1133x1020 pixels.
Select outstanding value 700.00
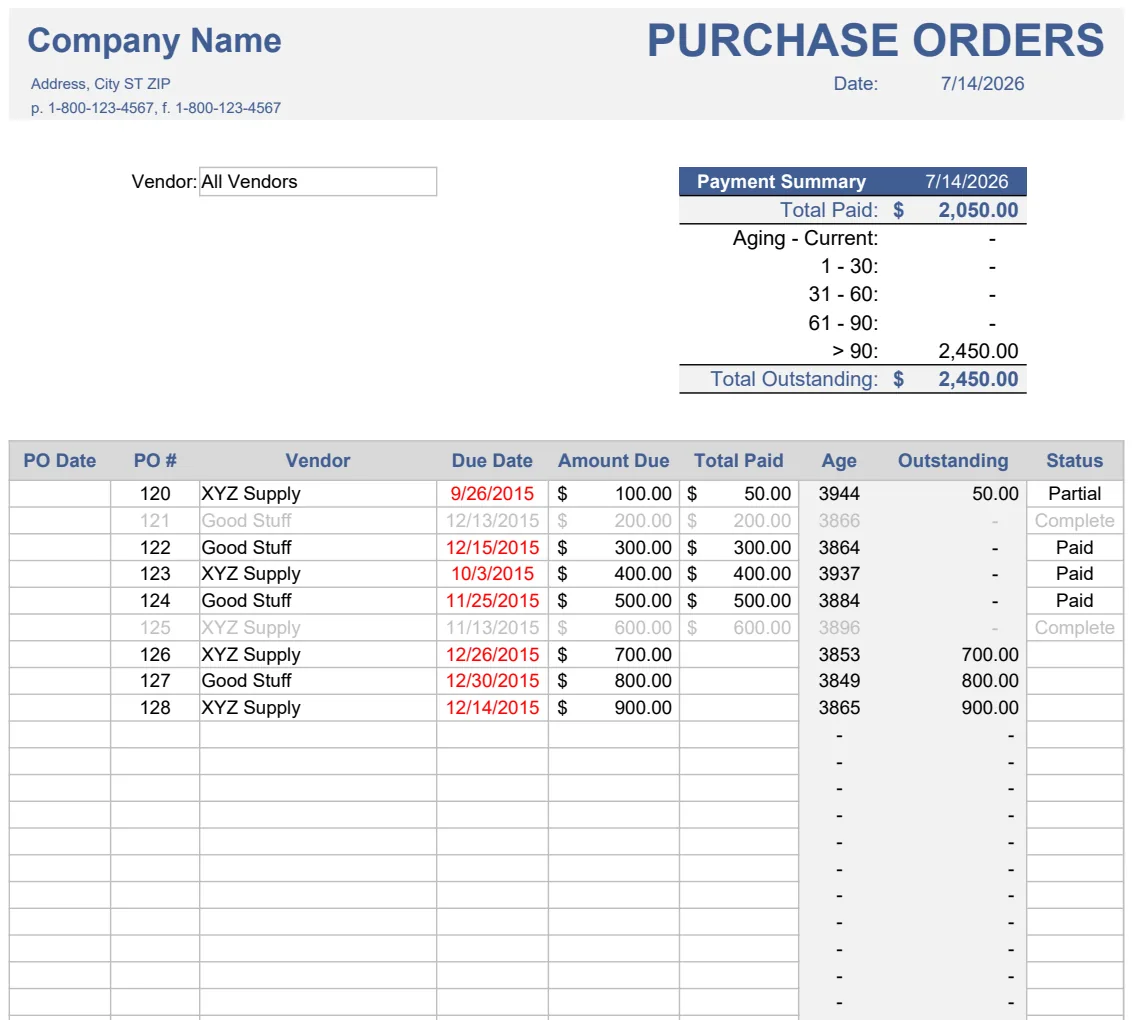(989, 654)
